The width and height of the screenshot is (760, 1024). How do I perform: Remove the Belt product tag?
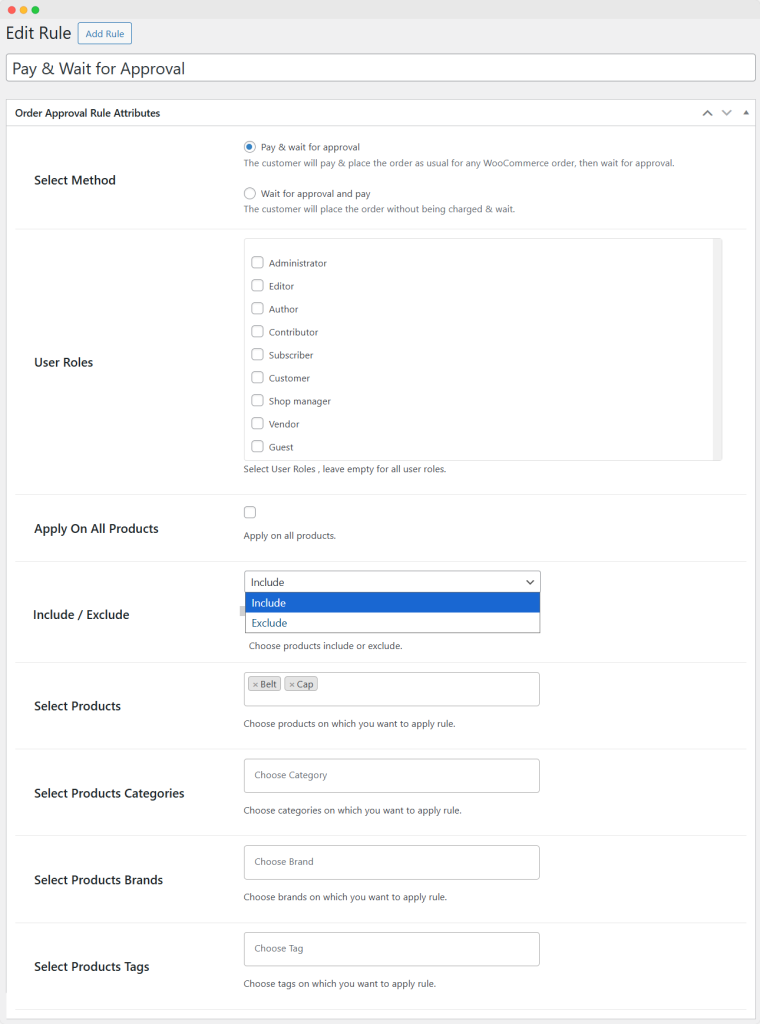pos(255,684)
